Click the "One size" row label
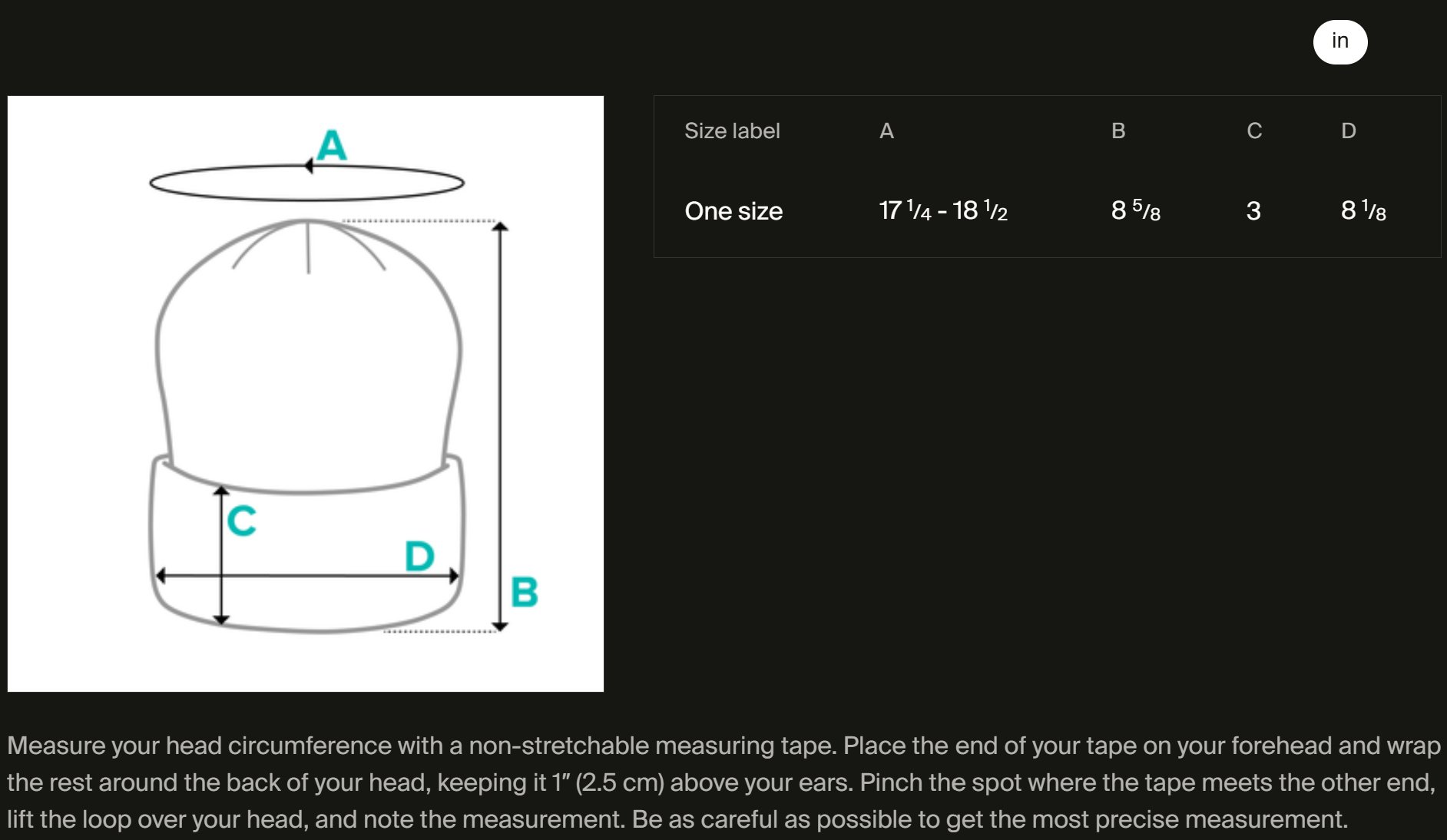This screenshot has height=840, width=1447. click(x=733, y=211)
